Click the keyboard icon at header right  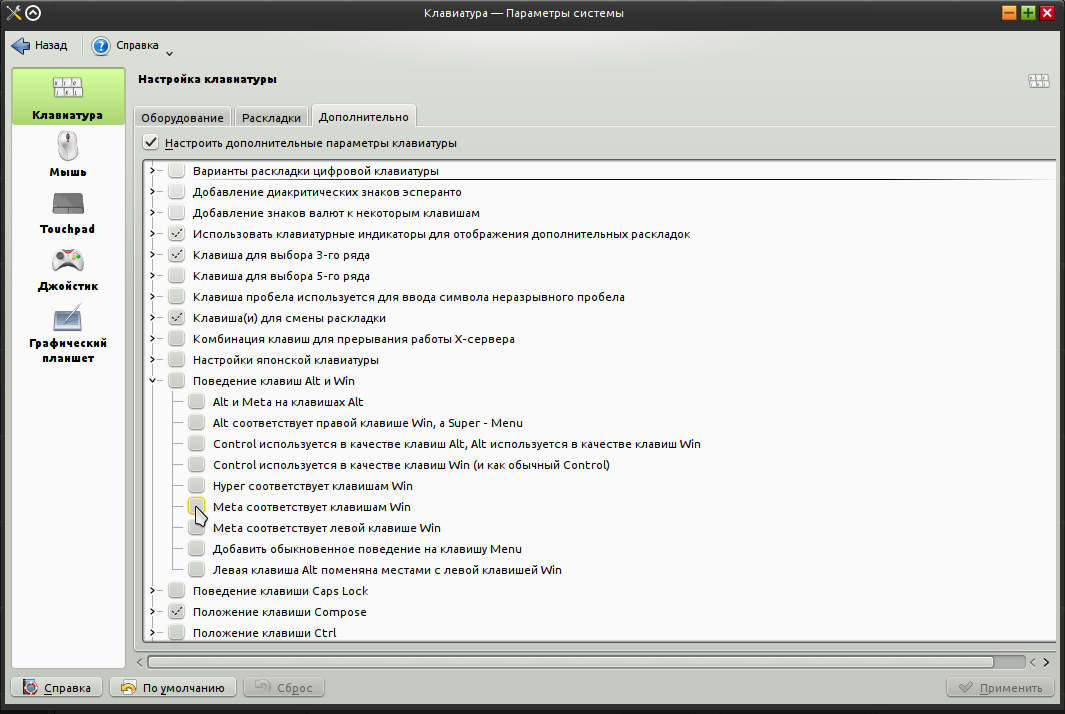pyautogui.click(x=1039, y=81)
